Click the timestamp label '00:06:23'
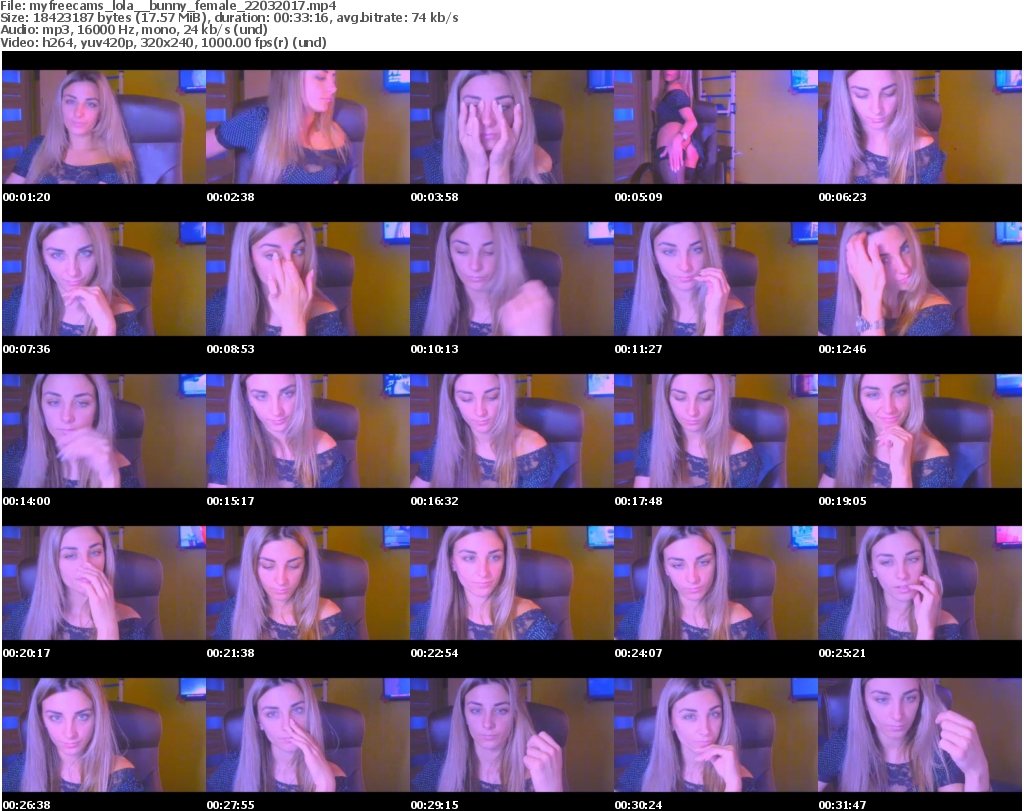1024x811 pixels. point(842,197)
